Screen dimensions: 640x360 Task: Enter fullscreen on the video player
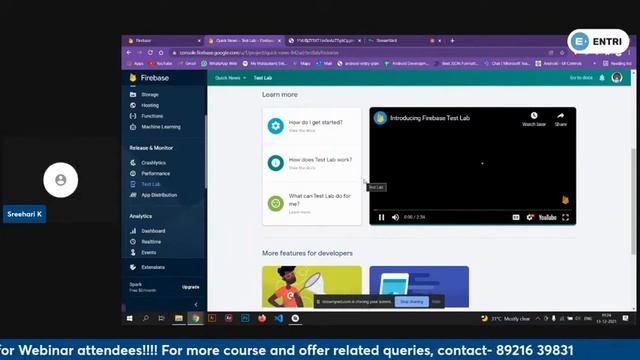(x=565, y=217)
